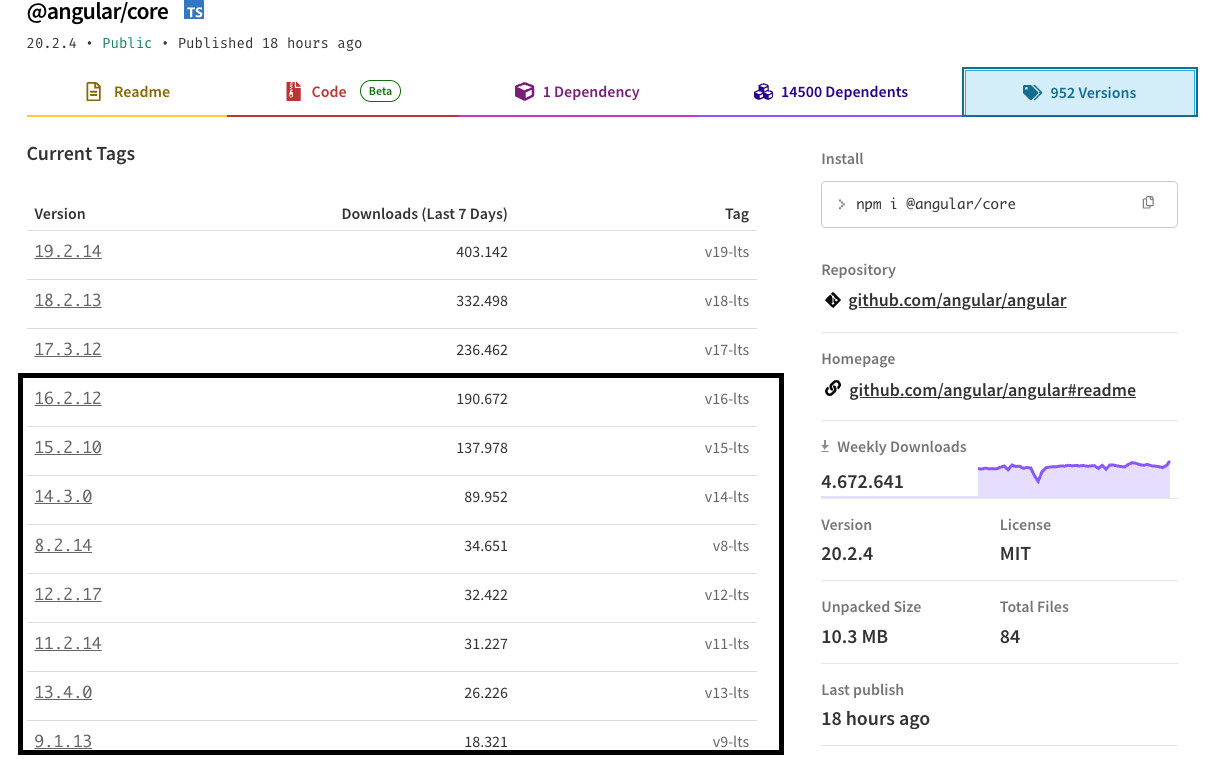Click the sidebar Version value 20.2.4
1212x759 pixels.
847,554
